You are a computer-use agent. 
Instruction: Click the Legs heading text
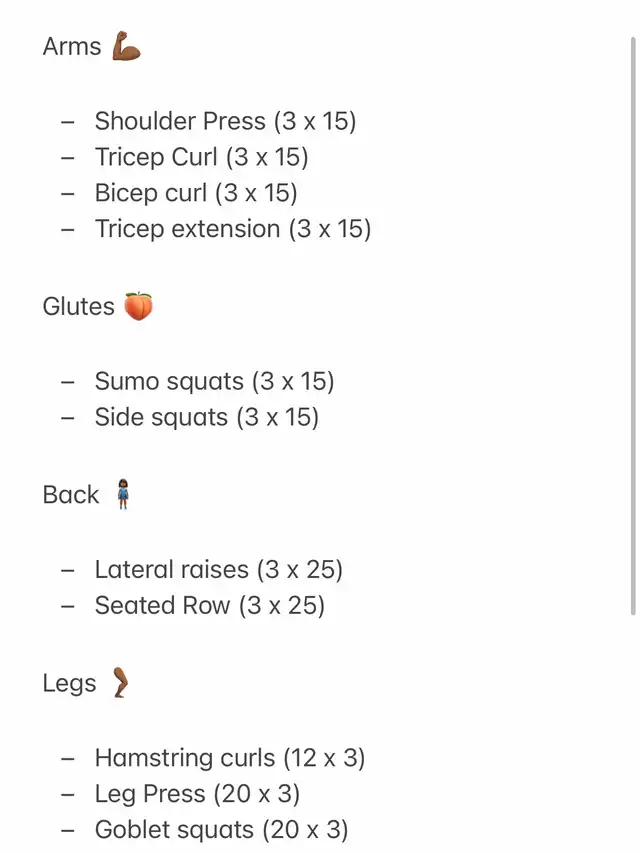[x=69, y=684]
